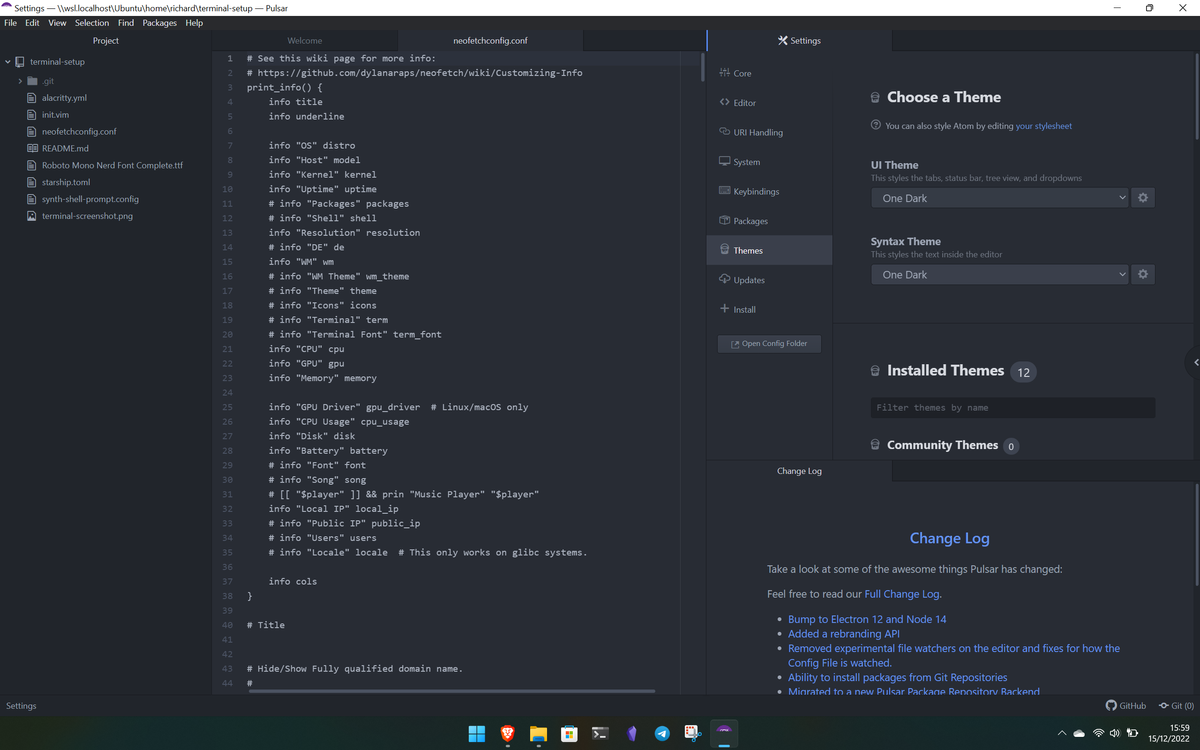Viewport: 1200px width, 750px height.
Task: Switch to the Updates settings section
Action: point(749,279)
